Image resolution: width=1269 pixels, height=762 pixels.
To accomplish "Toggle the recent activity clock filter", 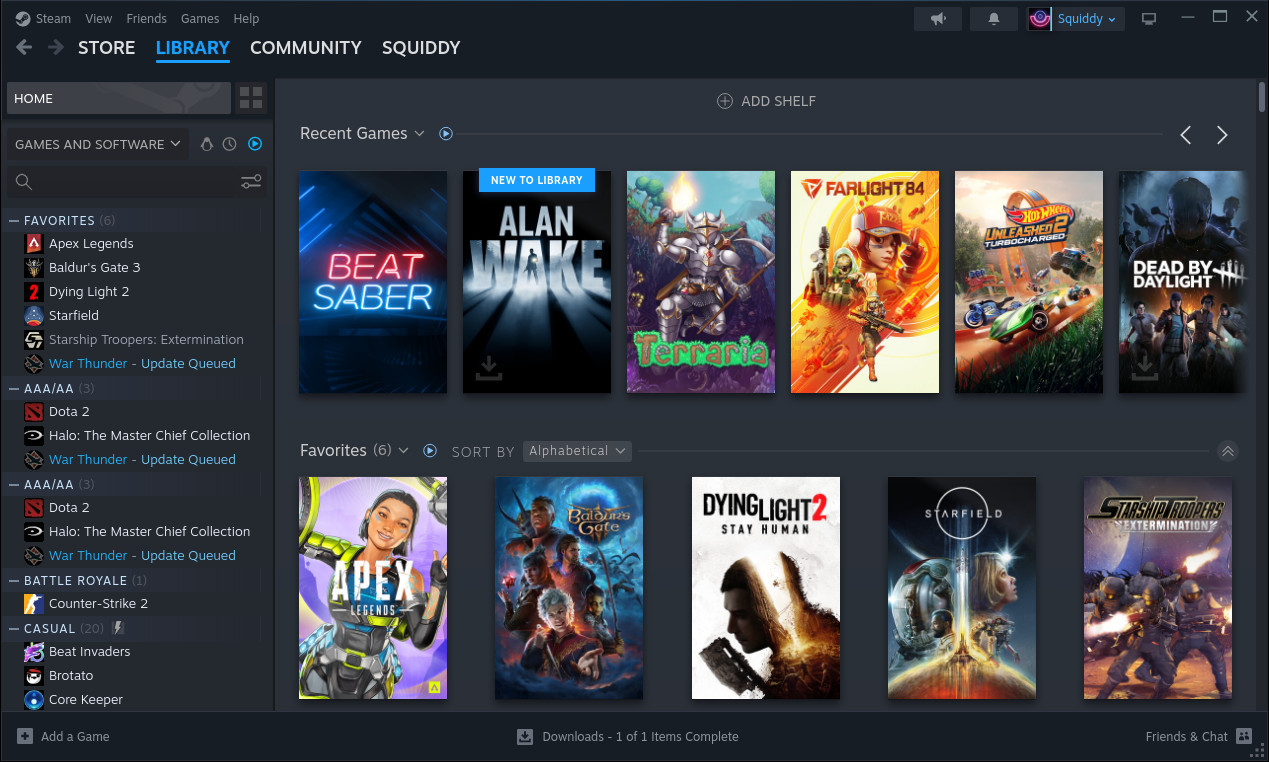I will tap(230, 144).
